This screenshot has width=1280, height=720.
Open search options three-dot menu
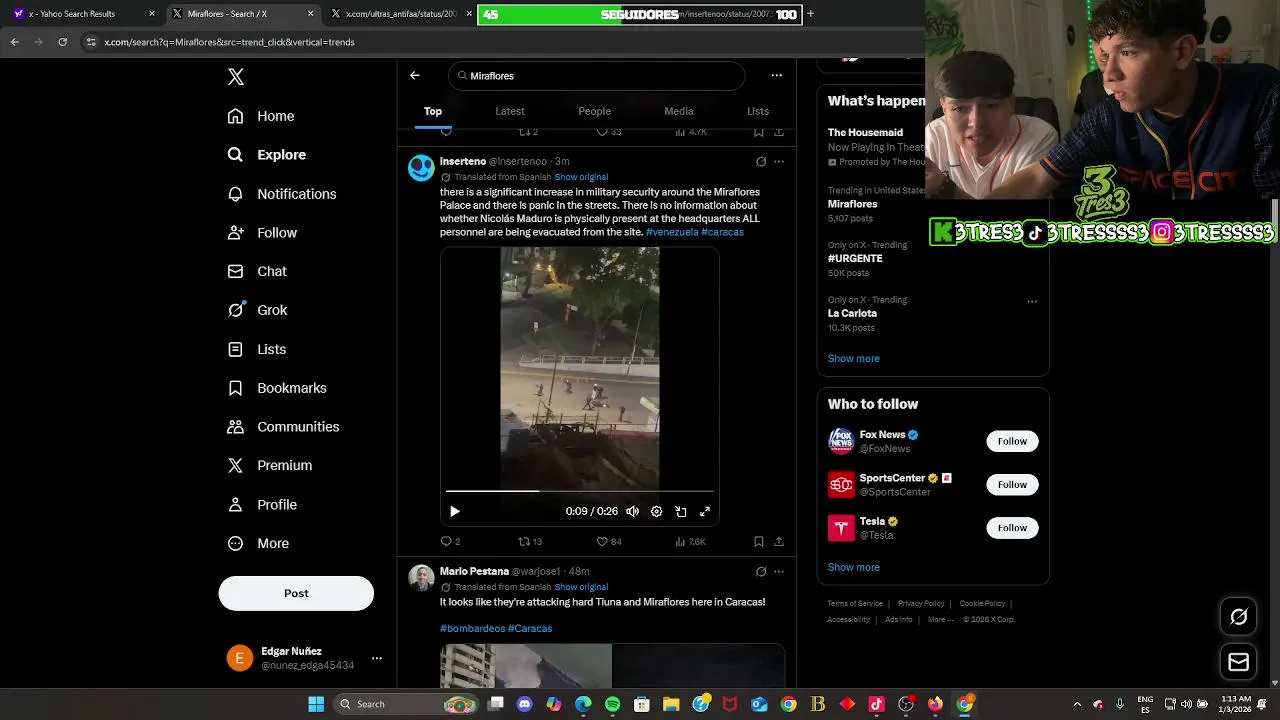776,75
